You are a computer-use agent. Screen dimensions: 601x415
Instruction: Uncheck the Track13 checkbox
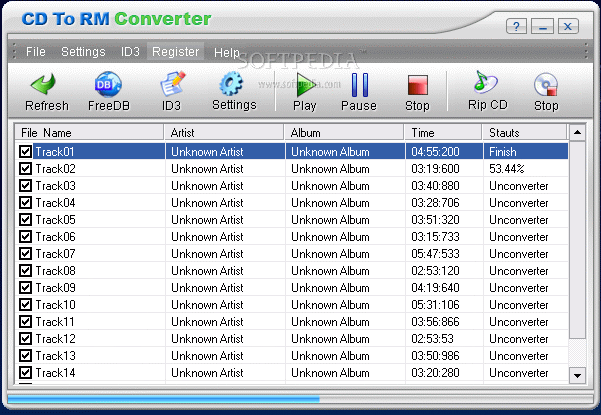[x=25, y=355]
